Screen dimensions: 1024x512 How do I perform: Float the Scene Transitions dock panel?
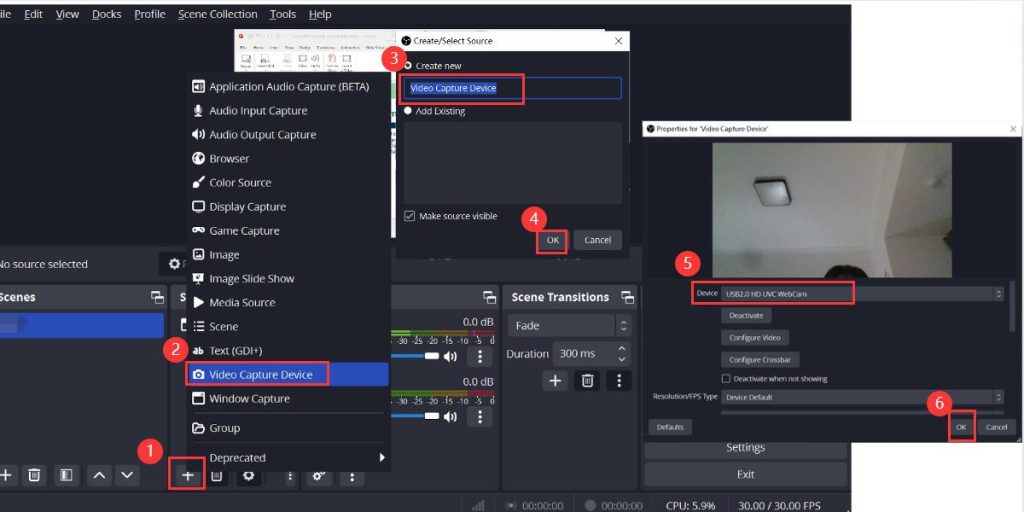pos(628,297)
